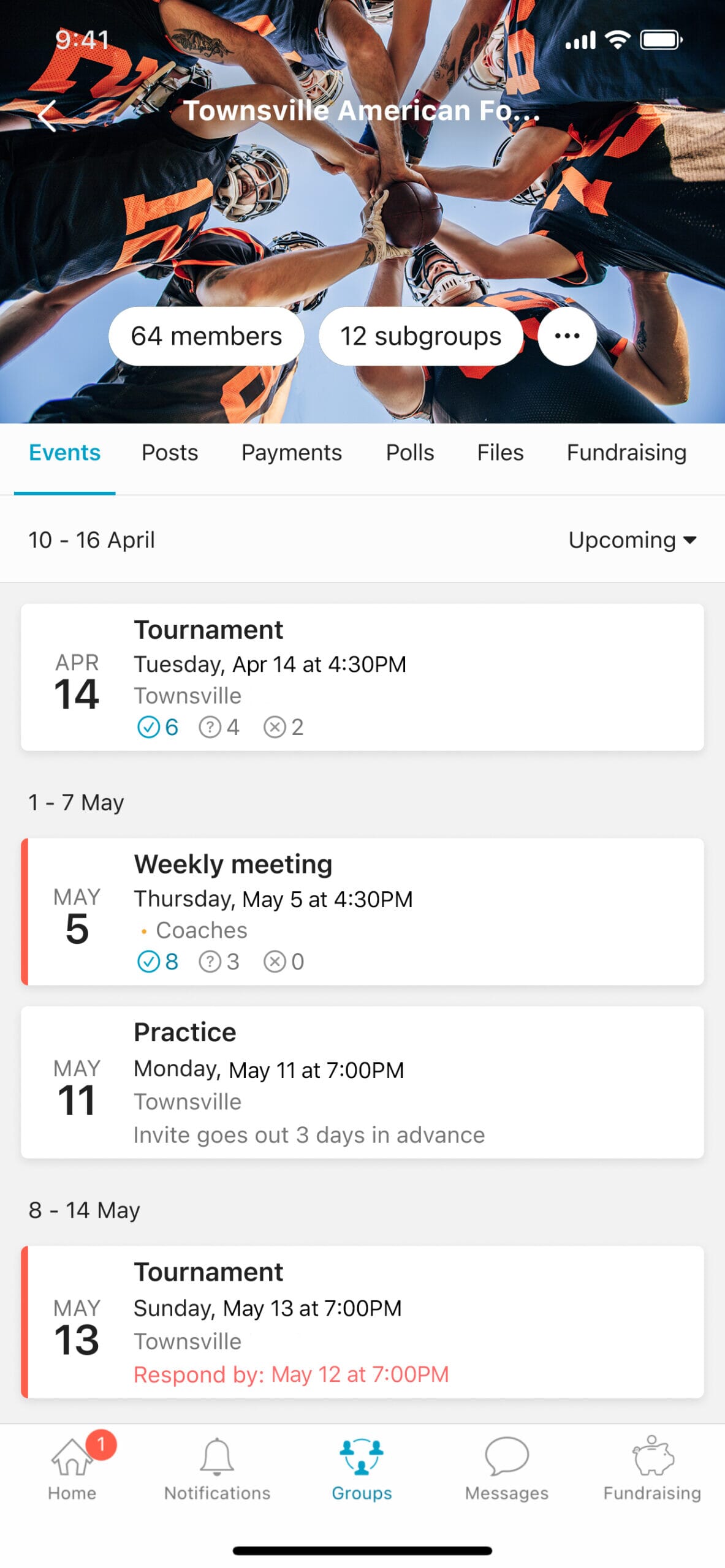Tap the maybe count on Weekly meeting

click(x=219, y=962)
